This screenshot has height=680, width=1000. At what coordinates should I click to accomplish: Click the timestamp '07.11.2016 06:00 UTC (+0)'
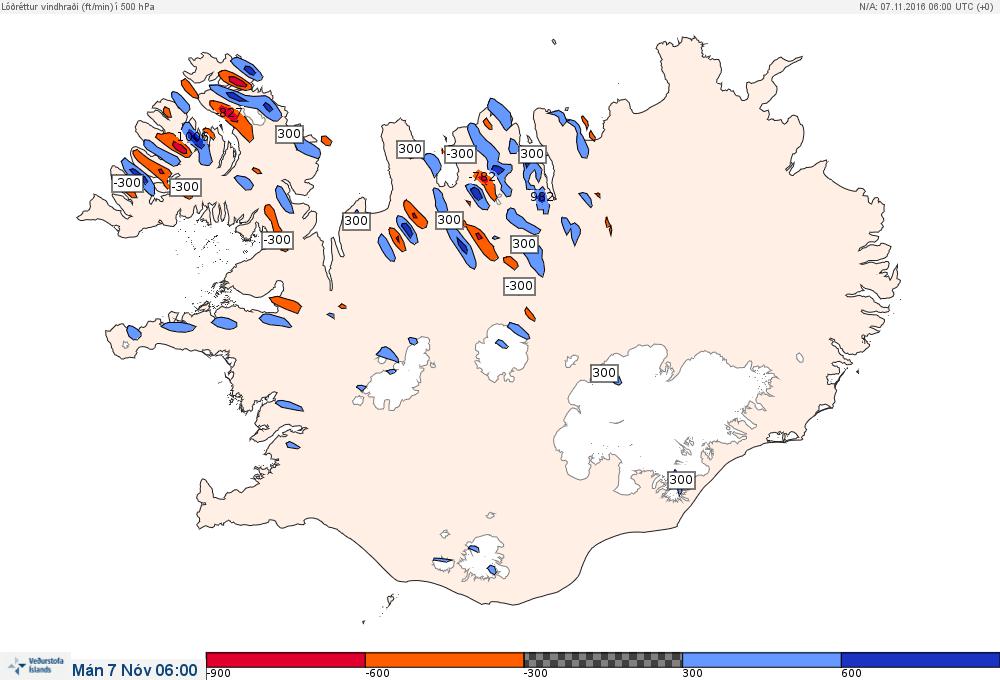click(x=937, y=6)
